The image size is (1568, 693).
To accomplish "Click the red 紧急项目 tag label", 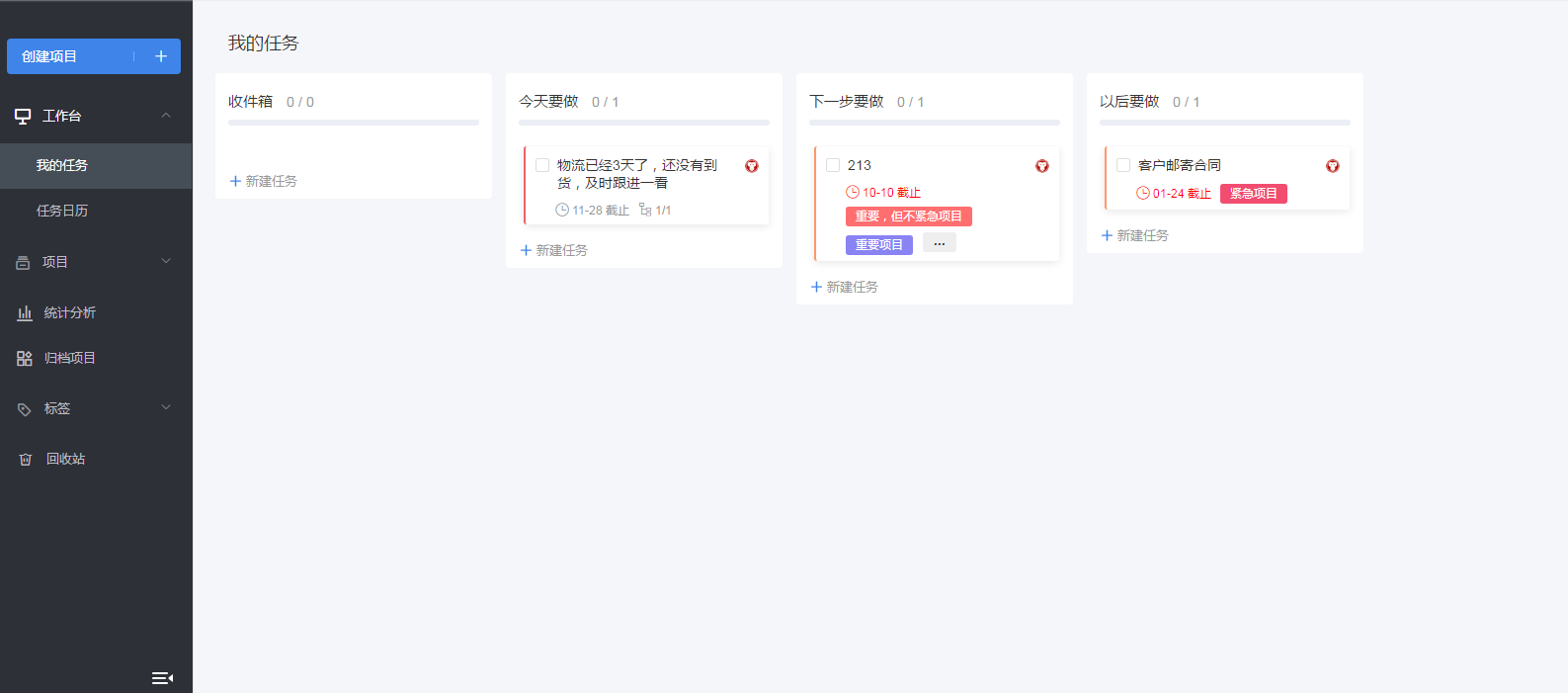I will point(1253,194).
